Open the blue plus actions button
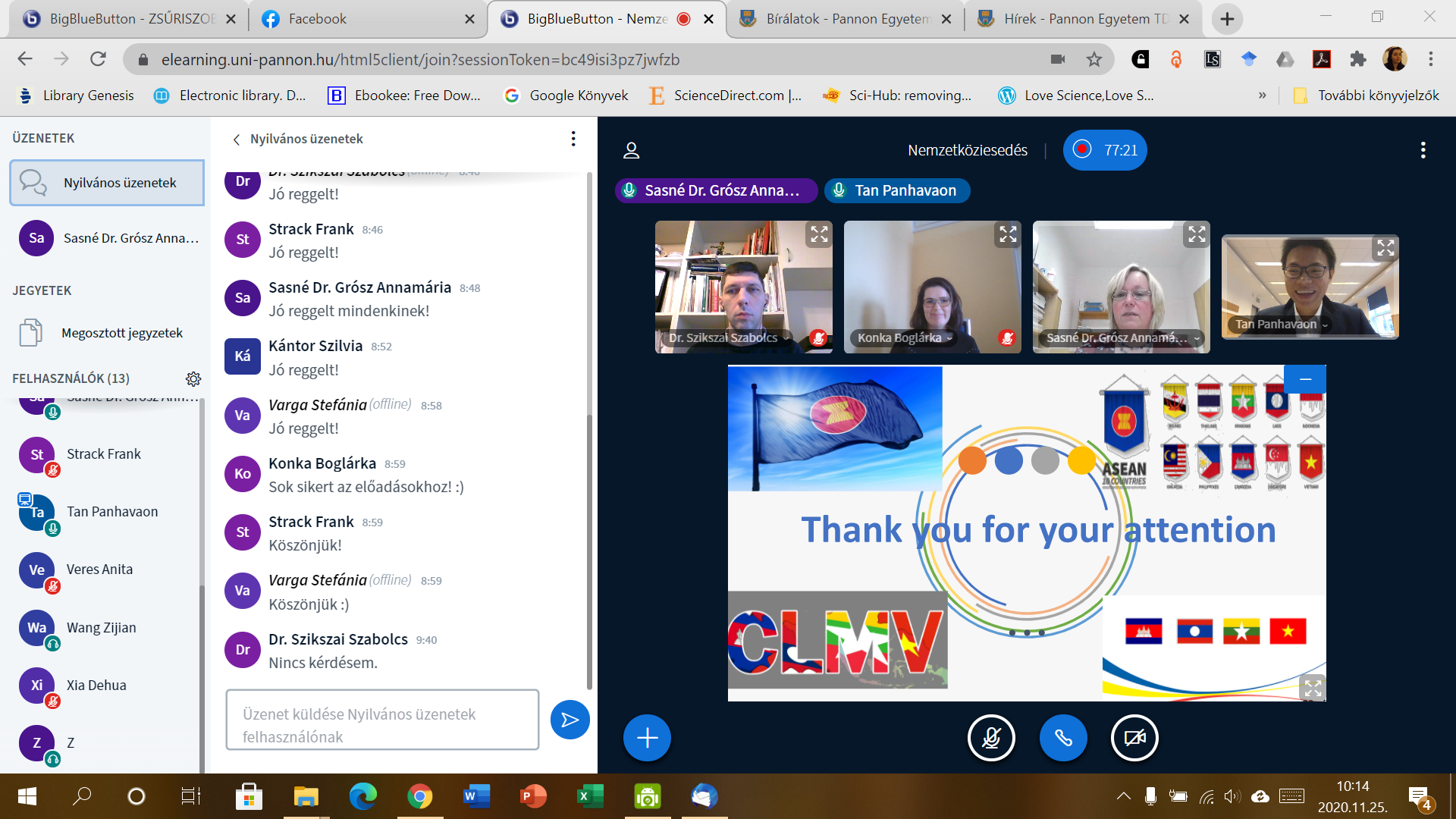Screen dimensions: 1456x819 (x=647, y=738)
